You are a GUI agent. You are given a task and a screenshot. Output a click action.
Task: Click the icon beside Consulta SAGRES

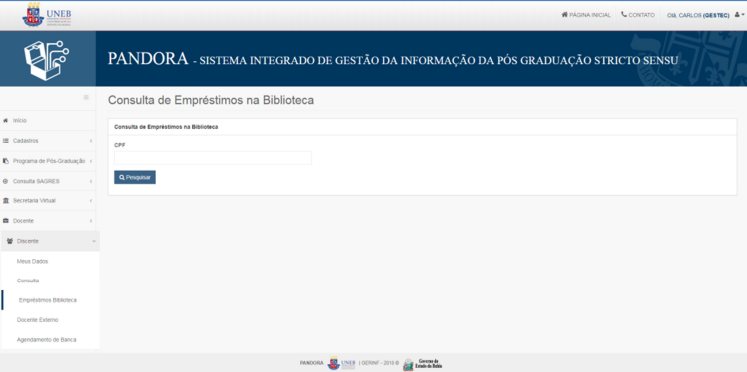coord(6,181)
